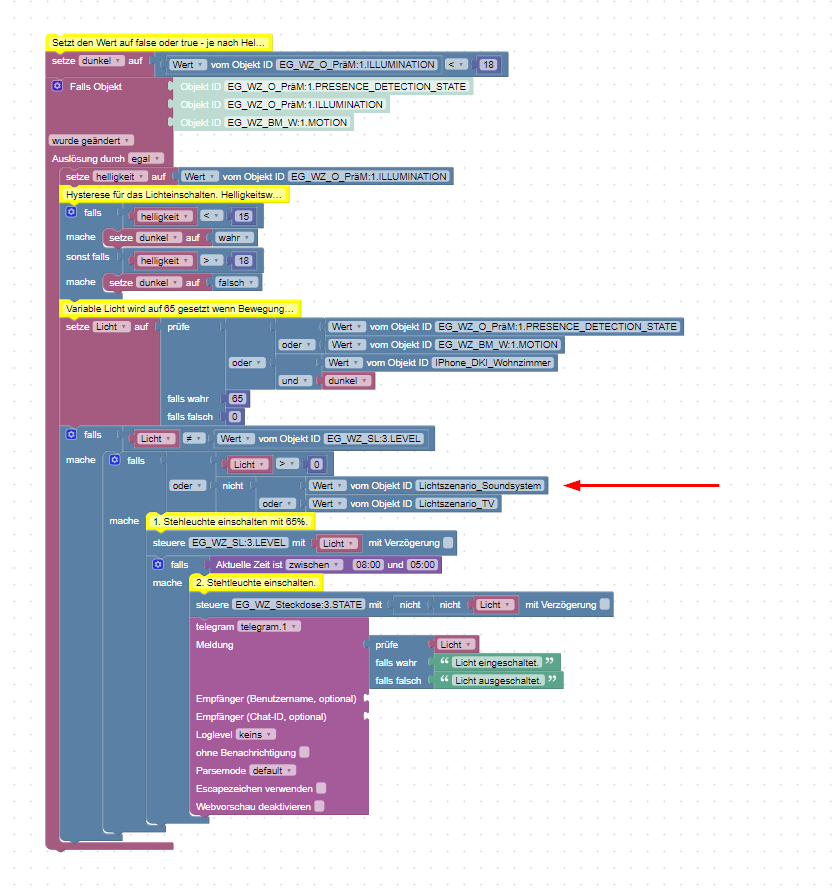Open the 'und' logic operator dropdown
The height and width of the screenshot is (891, 839).
point(294,381)
